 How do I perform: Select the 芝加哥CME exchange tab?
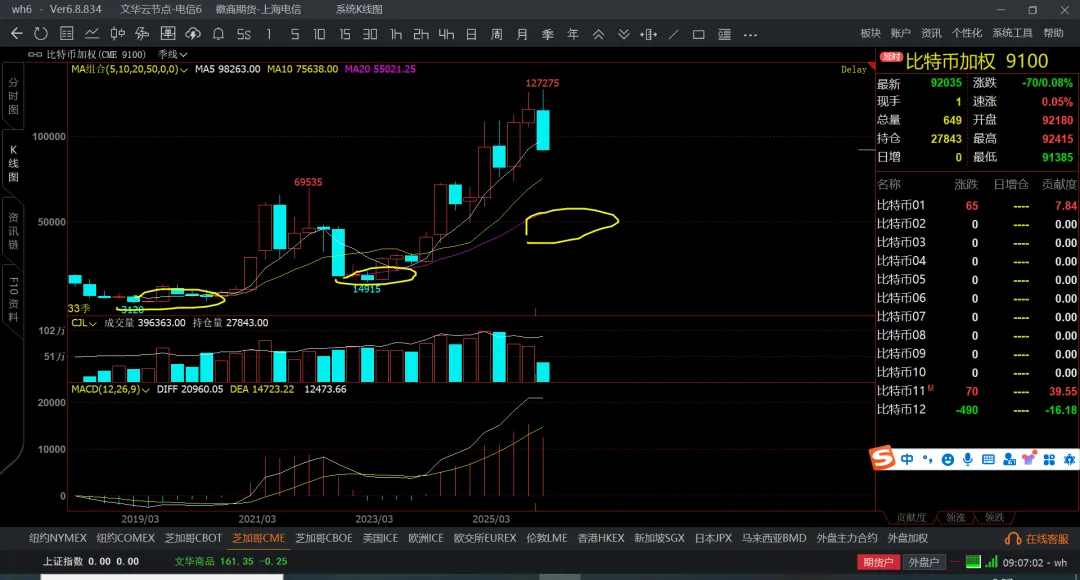click(258, 538)
